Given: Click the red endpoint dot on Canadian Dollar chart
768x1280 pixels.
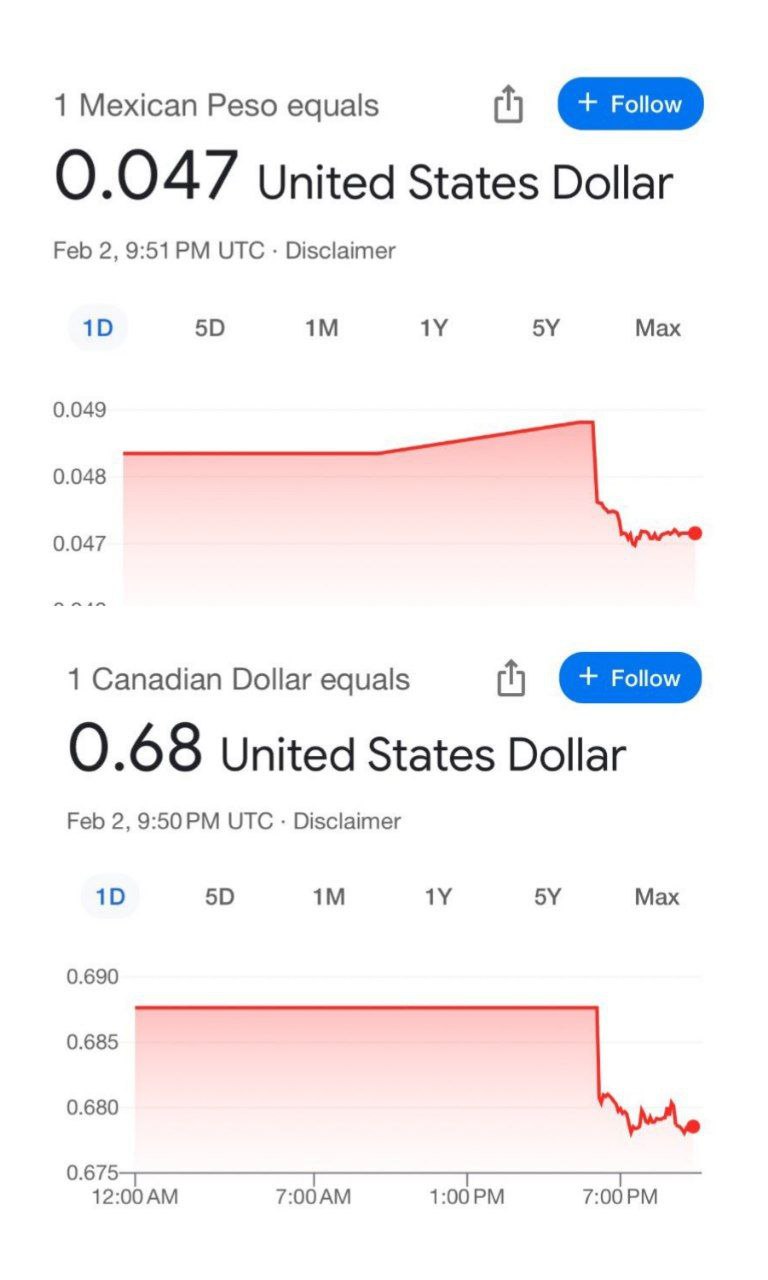Looking at the screenshot, I should pos(693,1126).
